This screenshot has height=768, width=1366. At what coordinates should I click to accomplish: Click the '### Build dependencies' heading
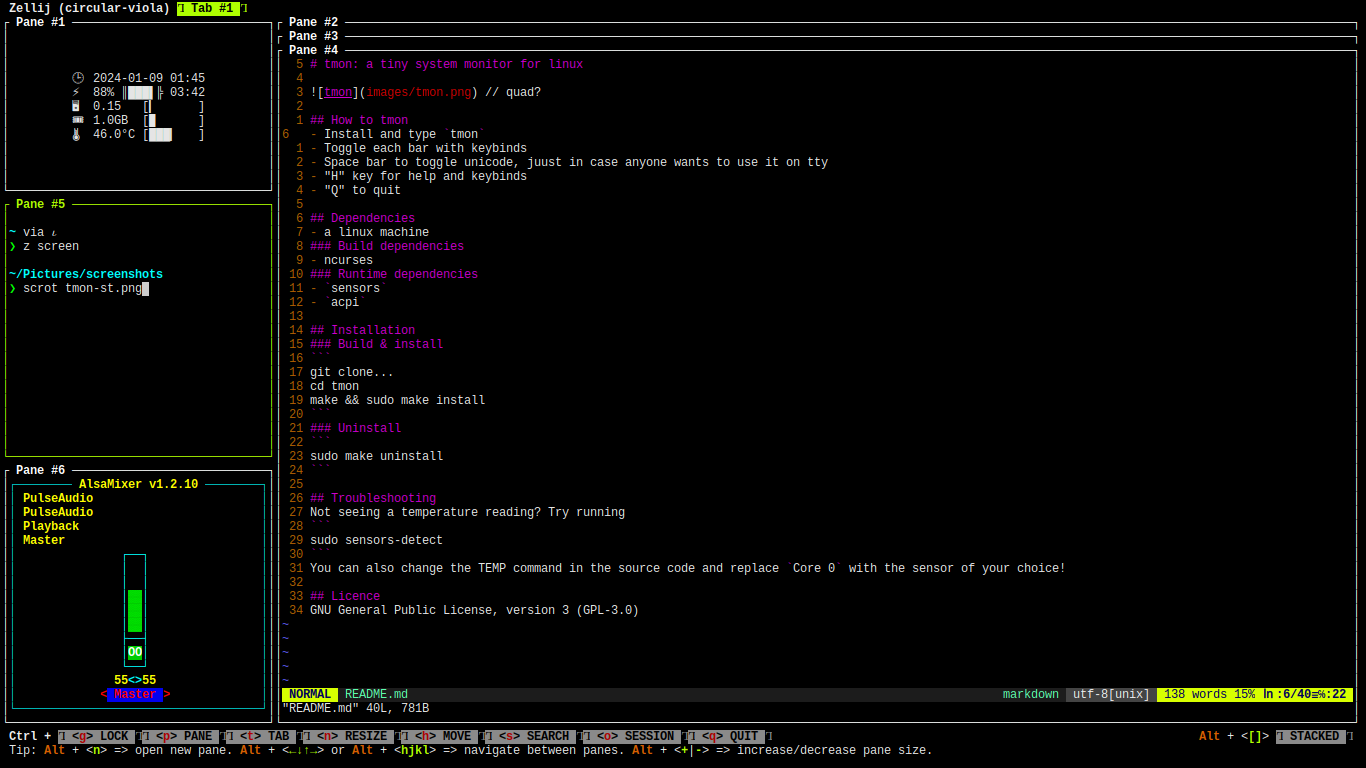[387, 246]
